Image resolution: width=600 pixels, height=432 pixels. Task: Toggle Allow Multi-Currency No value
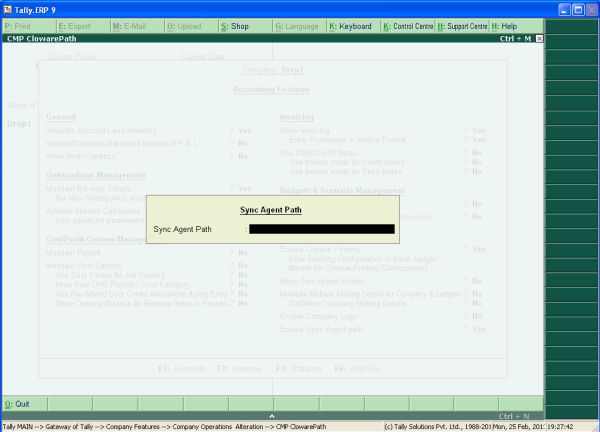pyautogui.click(x=243, y=156)
